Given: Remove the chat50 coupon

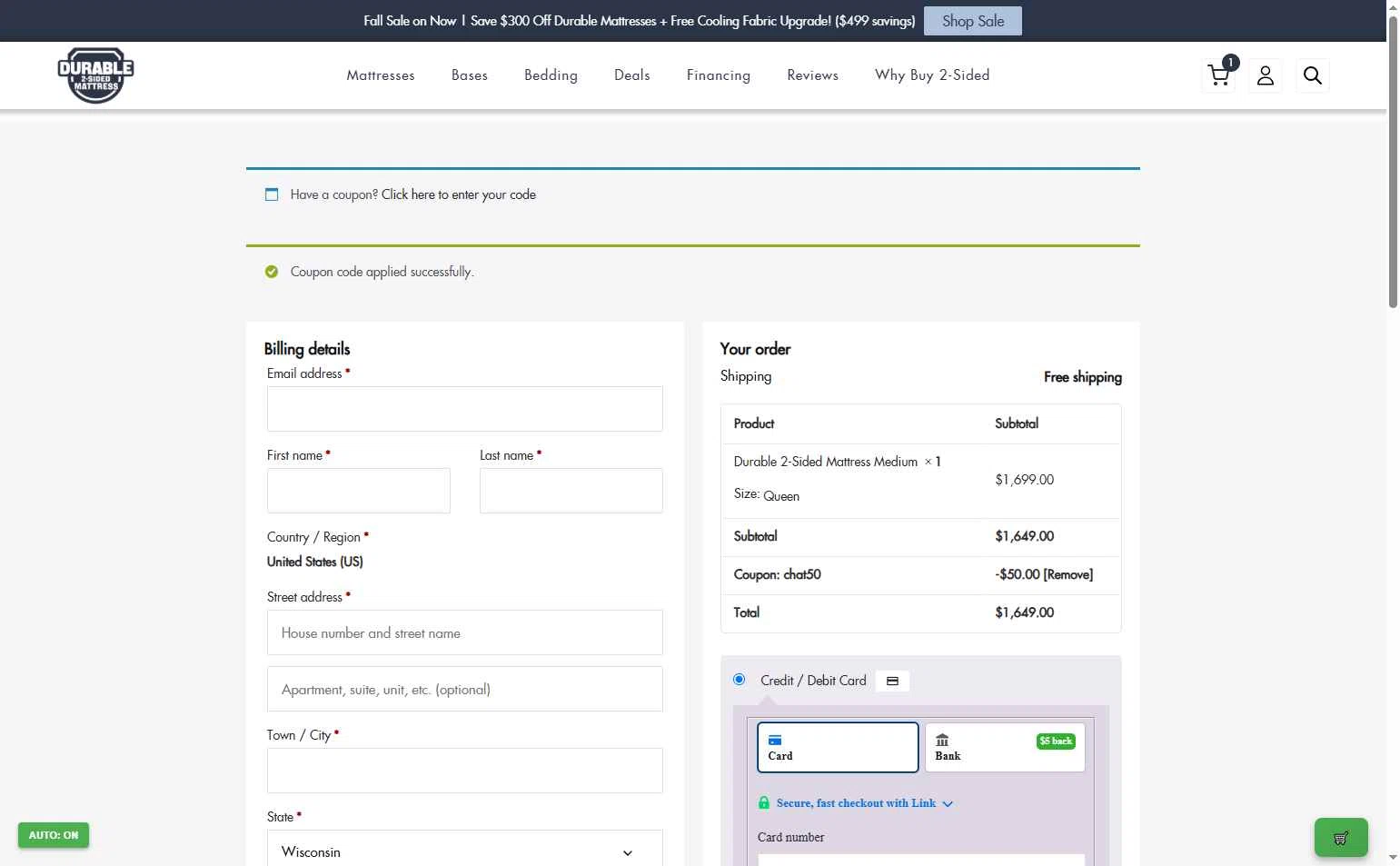Looking at the screenshot, I should point(1068,574).
